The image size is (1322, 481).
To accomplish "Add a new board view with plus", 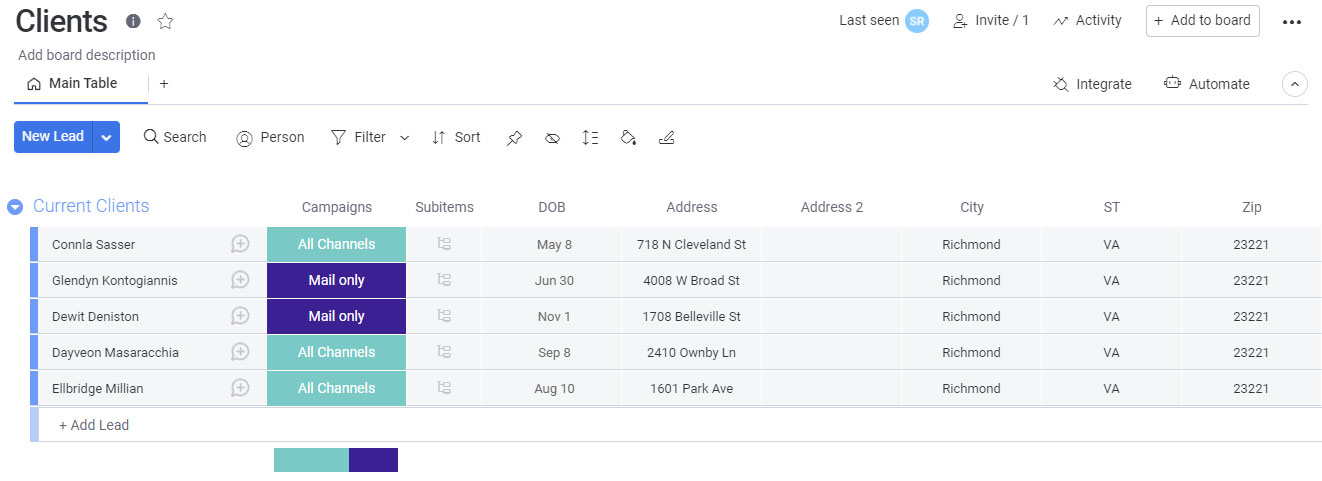I will tap(164, 84).
